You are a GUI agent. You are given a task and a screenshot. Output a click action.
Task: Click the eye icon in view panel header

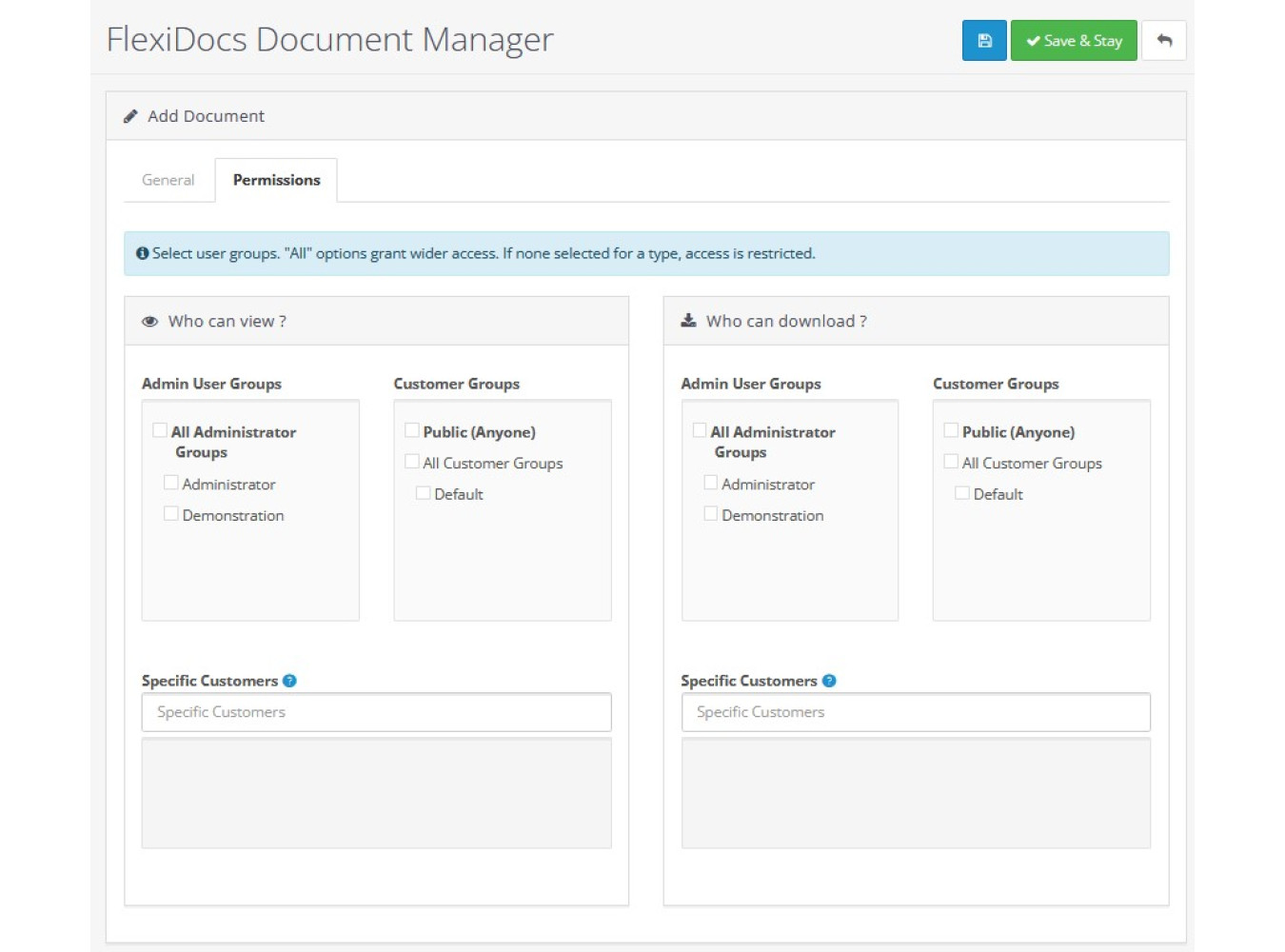(x=149, y=322)
